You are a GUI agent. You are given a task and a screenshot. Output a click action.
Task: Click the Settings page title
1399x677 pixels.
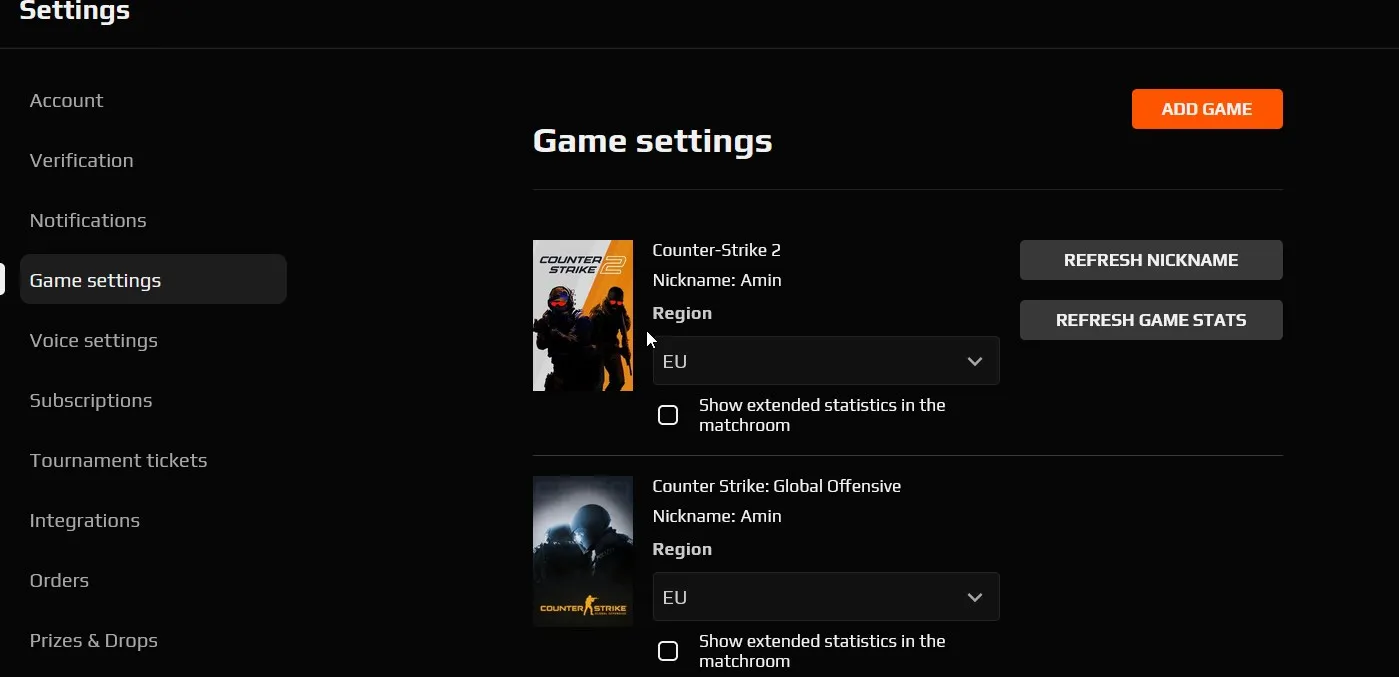pos(75,12)
